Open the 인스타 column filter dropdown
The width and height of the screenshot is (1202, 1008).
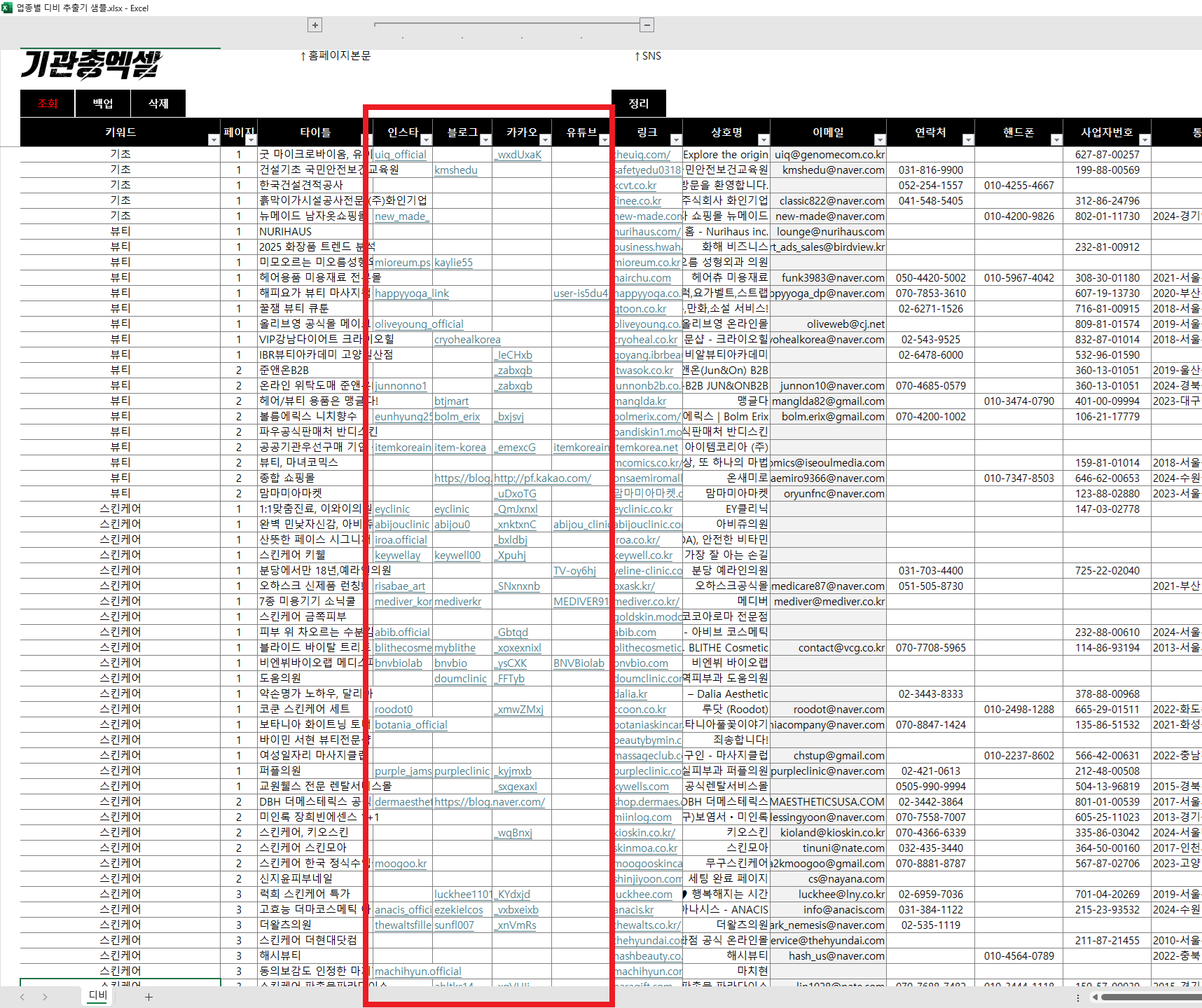pyautogui.click(x=426, y=140)
